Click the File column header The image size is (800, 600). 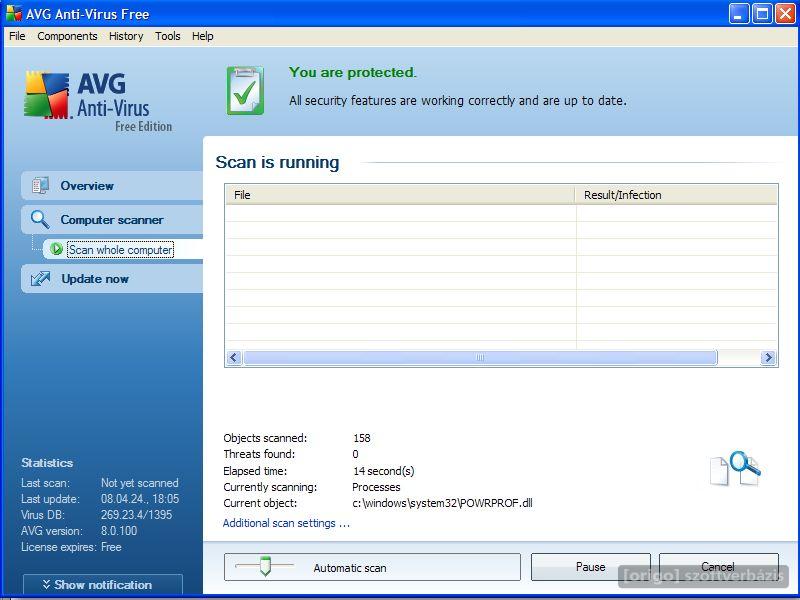pyautogui.click(x=400, y=195)
